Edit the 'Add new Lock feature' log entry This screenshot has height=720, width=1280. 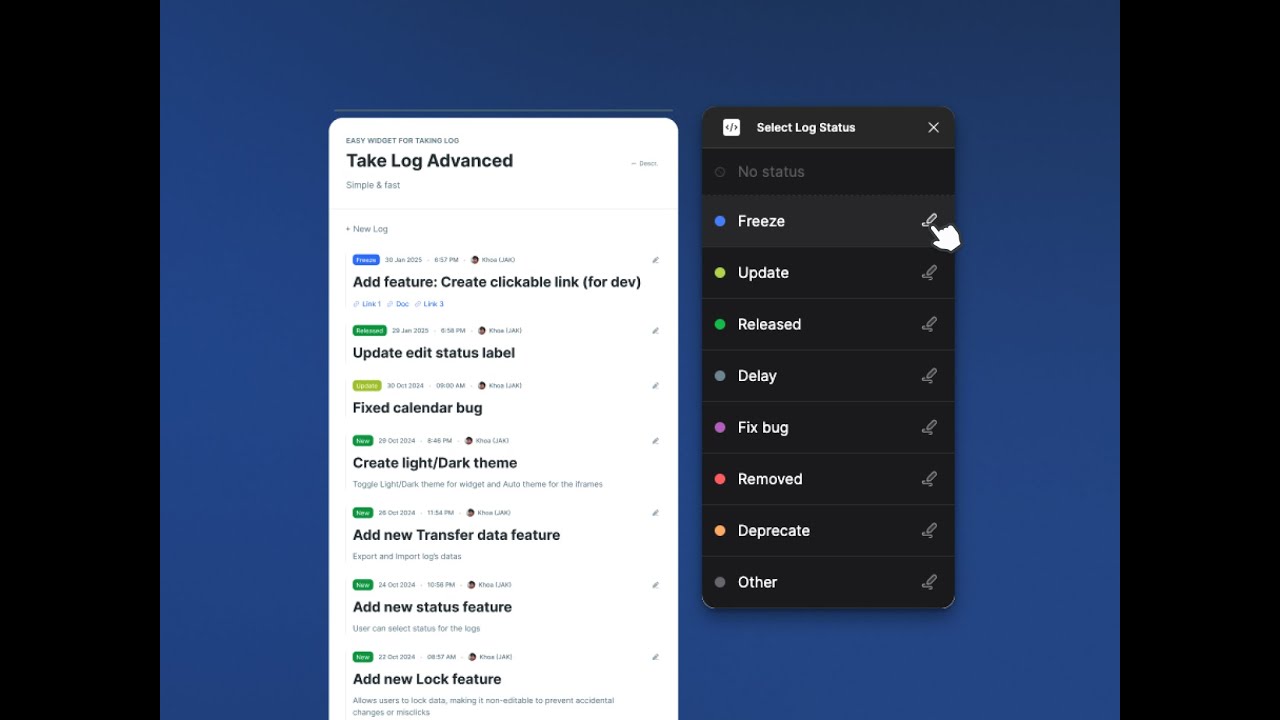pos(656,657)
